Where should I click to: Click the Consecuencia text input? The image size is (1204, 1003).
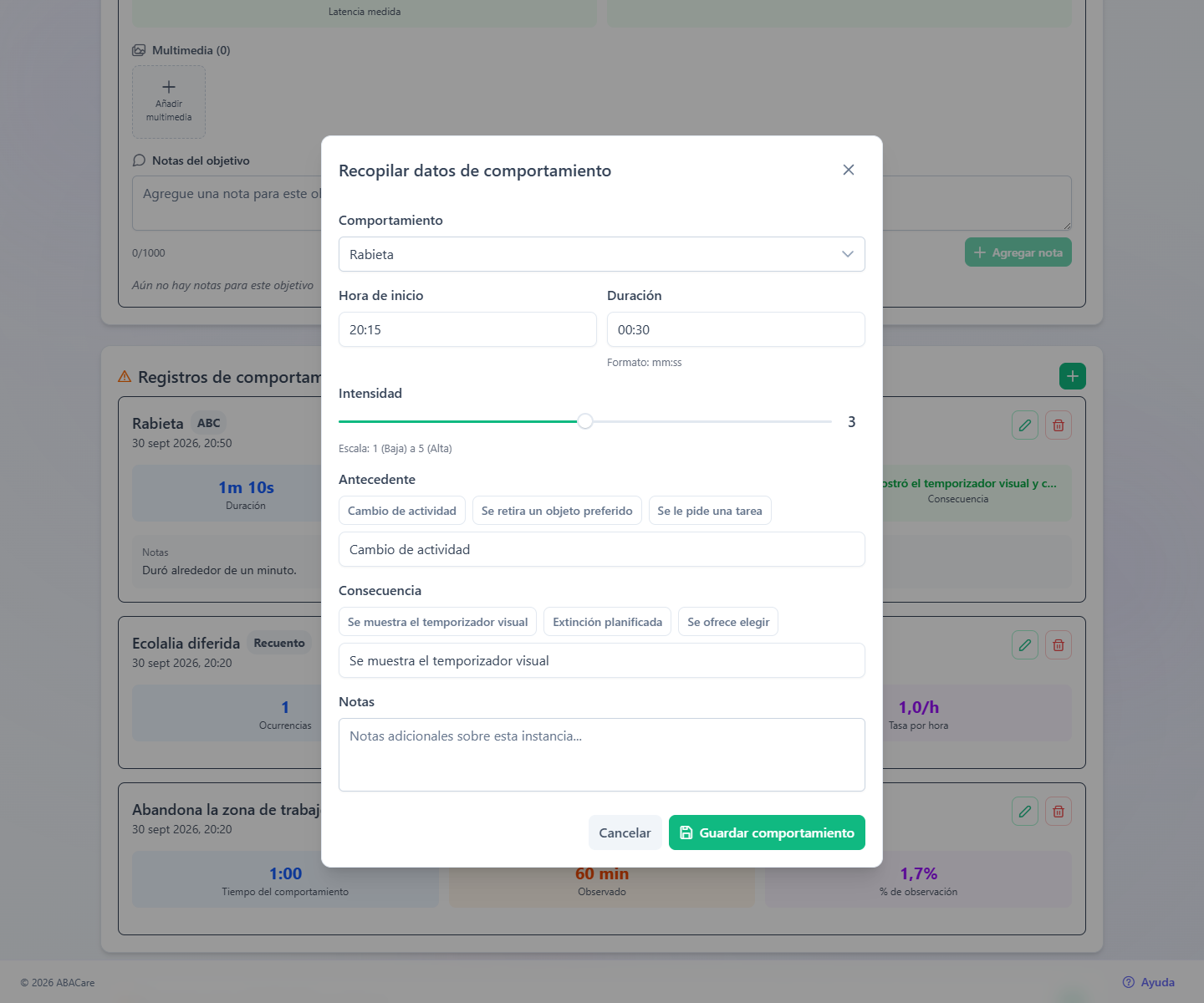[x=602, y=660]
